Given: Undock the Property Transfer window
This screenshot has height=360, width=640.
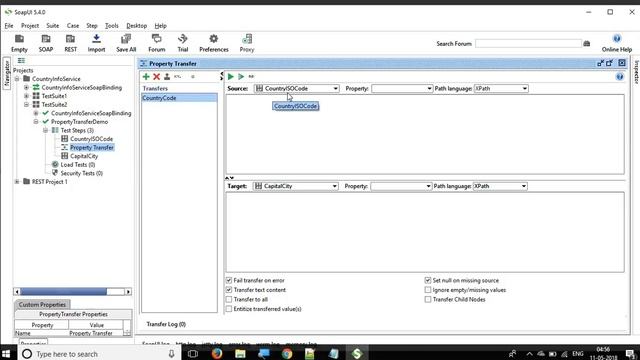Looking at the screenshot, I should tap(600, 63).
